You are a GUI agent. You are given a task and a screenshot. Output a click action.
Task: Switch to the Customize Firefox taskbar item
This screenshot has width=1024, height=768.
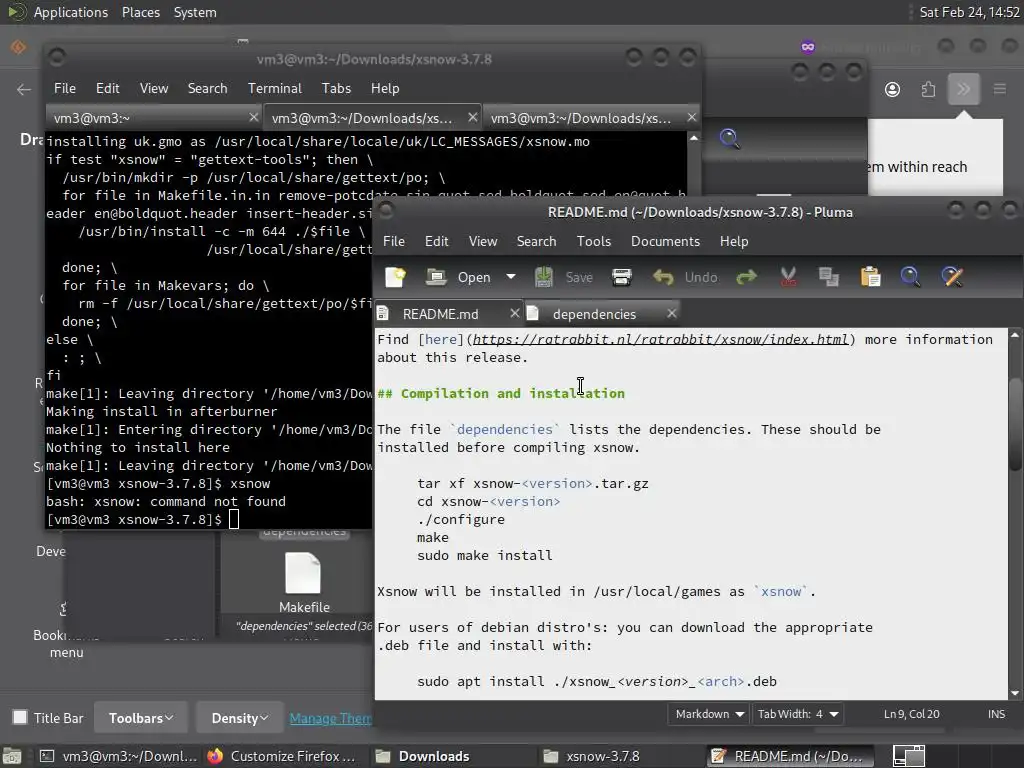coord(281,756)
